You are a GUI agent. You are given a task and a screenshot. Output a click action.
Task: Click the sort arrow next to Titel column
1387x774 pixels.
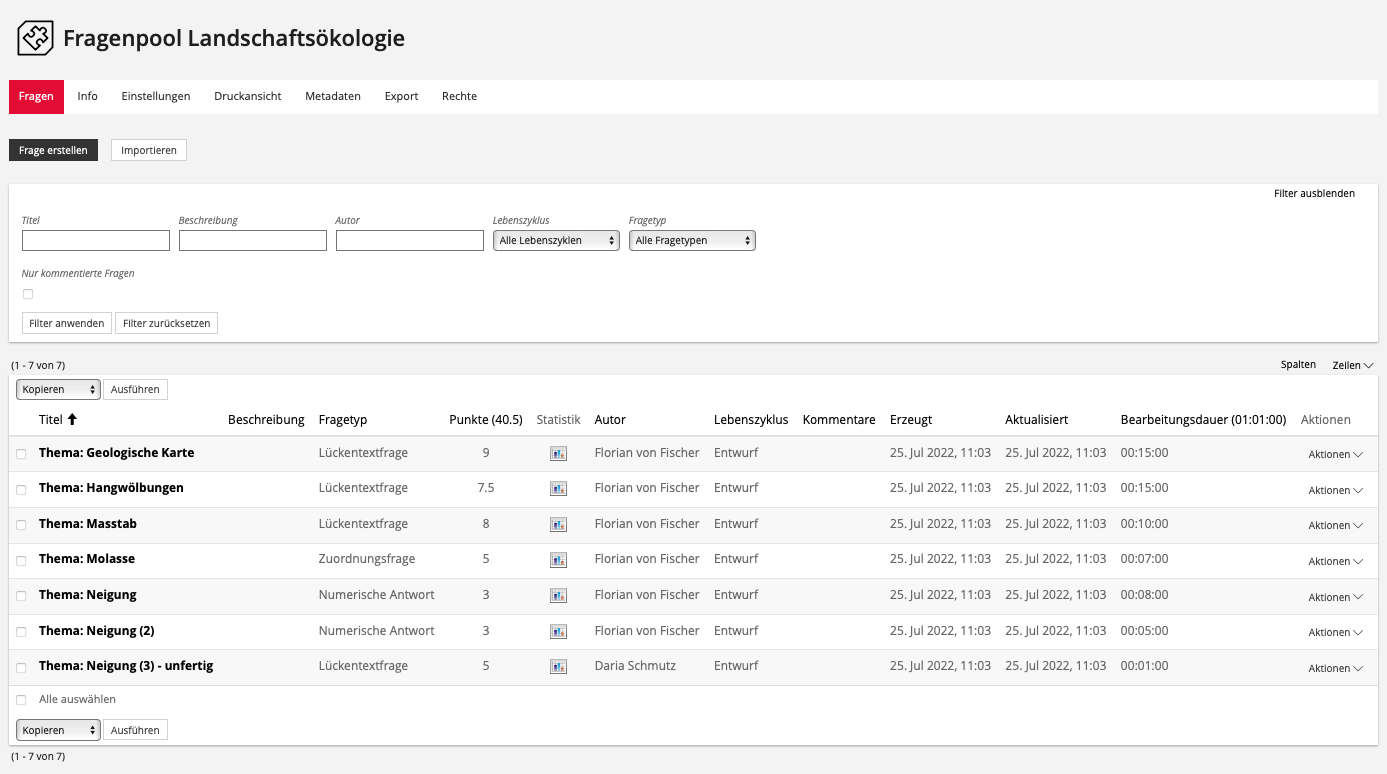pyautogui.click(x=72, y=420)
